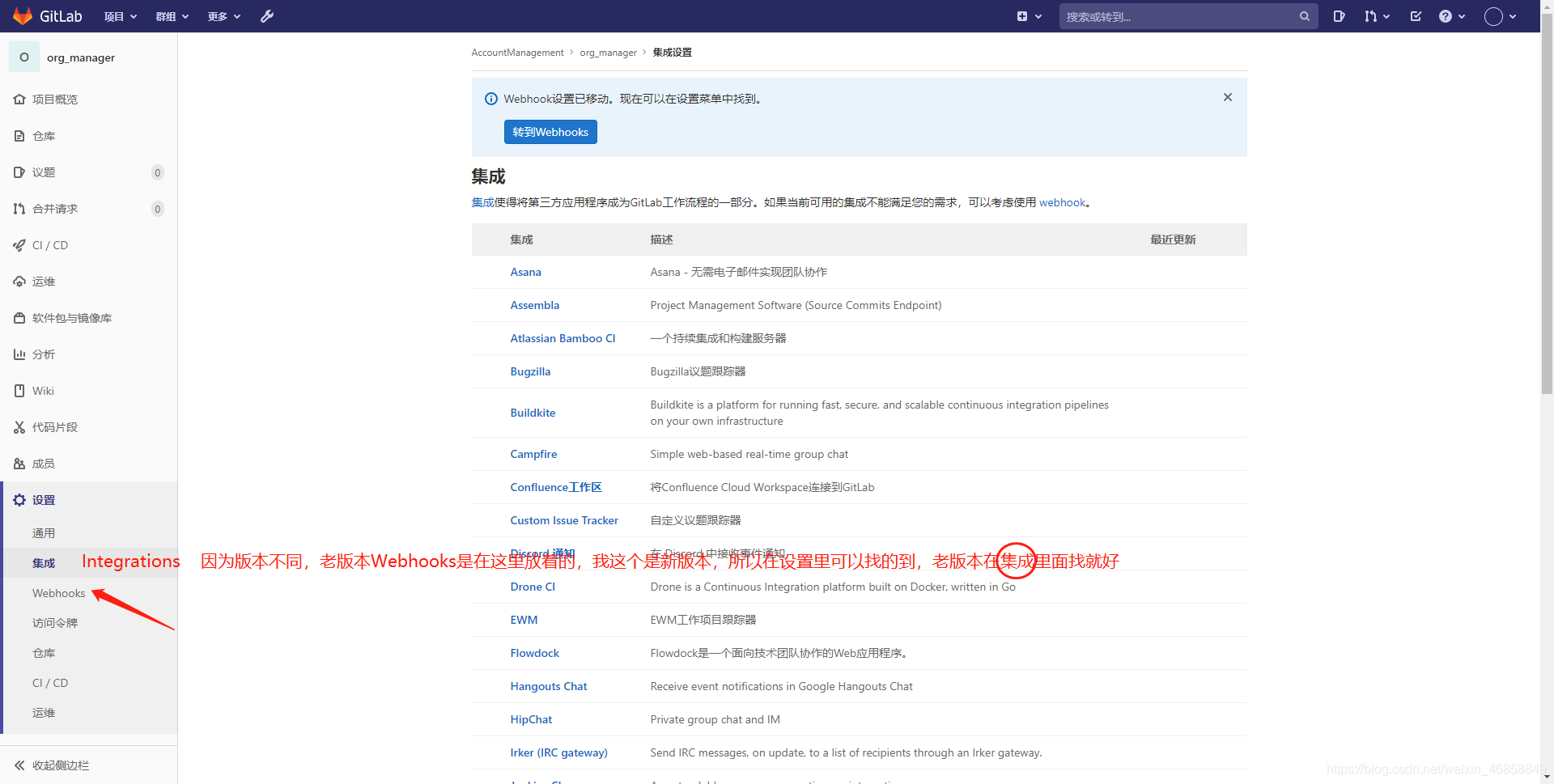Click org_manager breadcrumb link
The image size is (1554, 784).
608,53
